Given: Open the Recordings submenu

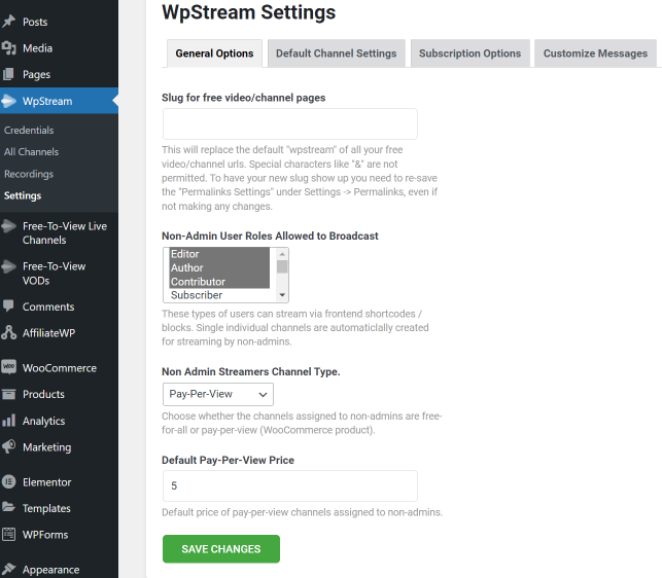Looking at the screenshot, I should click(x=29, y=174).
